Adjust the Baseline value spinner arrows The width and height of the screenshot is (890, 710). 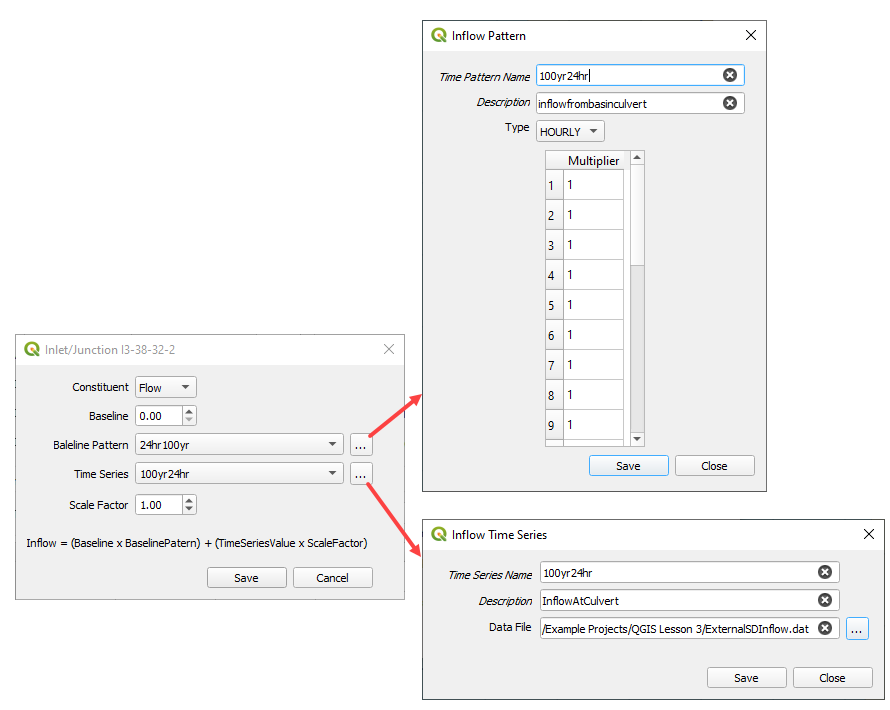(190, 416)
